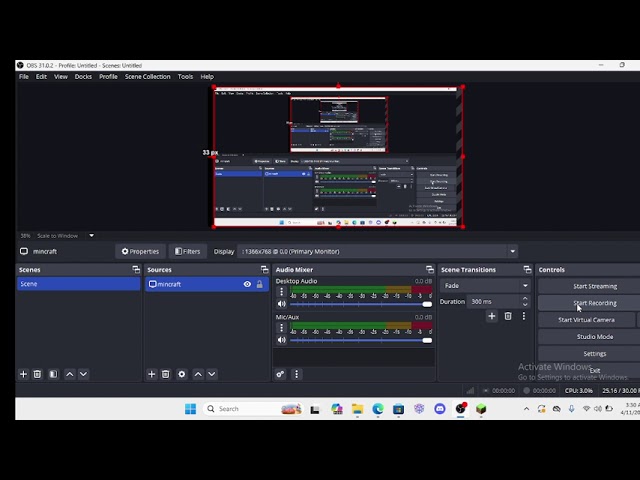Move scene down with arrow
640x480 pixels.
coord(83,374)
